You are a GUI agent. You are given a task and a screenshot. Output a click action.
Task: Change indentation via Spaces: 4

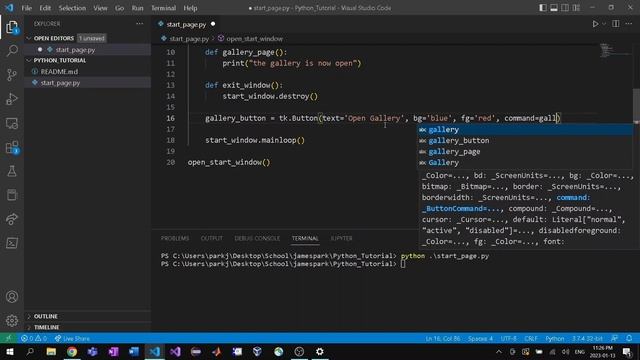point(480,338)
